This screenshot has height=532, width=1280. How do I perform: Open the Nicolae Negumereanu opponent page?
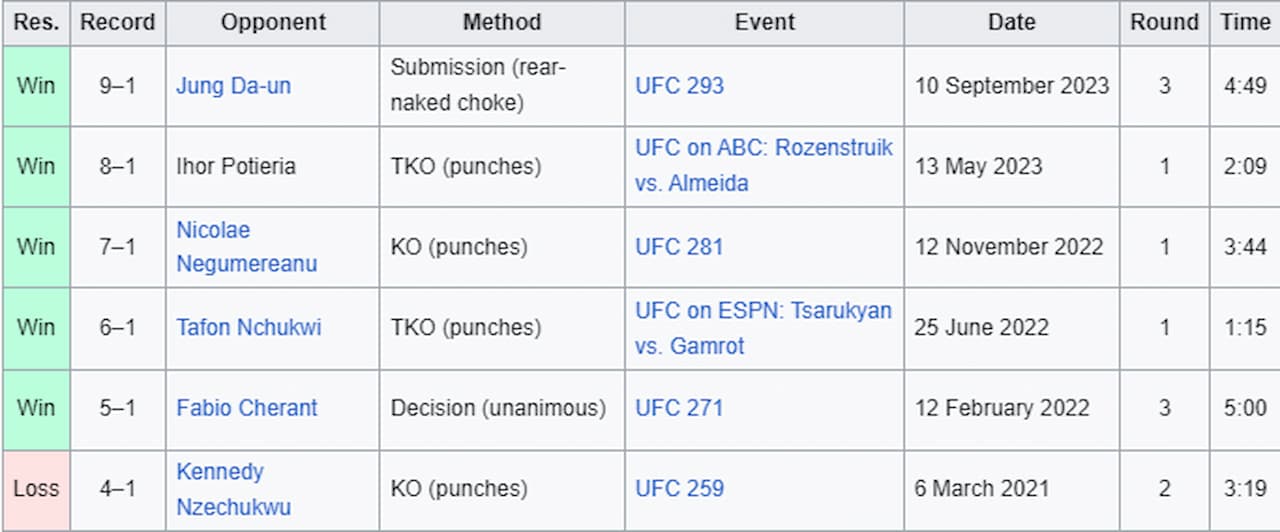(x=246, y=247)
